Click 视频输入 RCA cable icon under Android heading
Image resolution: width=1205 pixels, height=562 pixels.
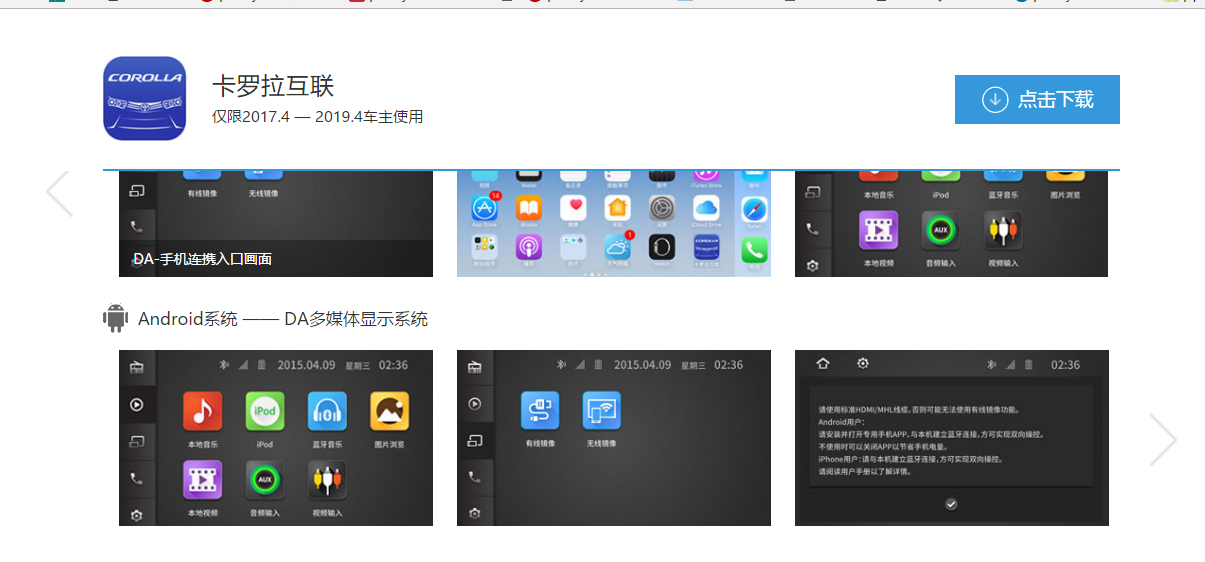click(x=327, y=480)
